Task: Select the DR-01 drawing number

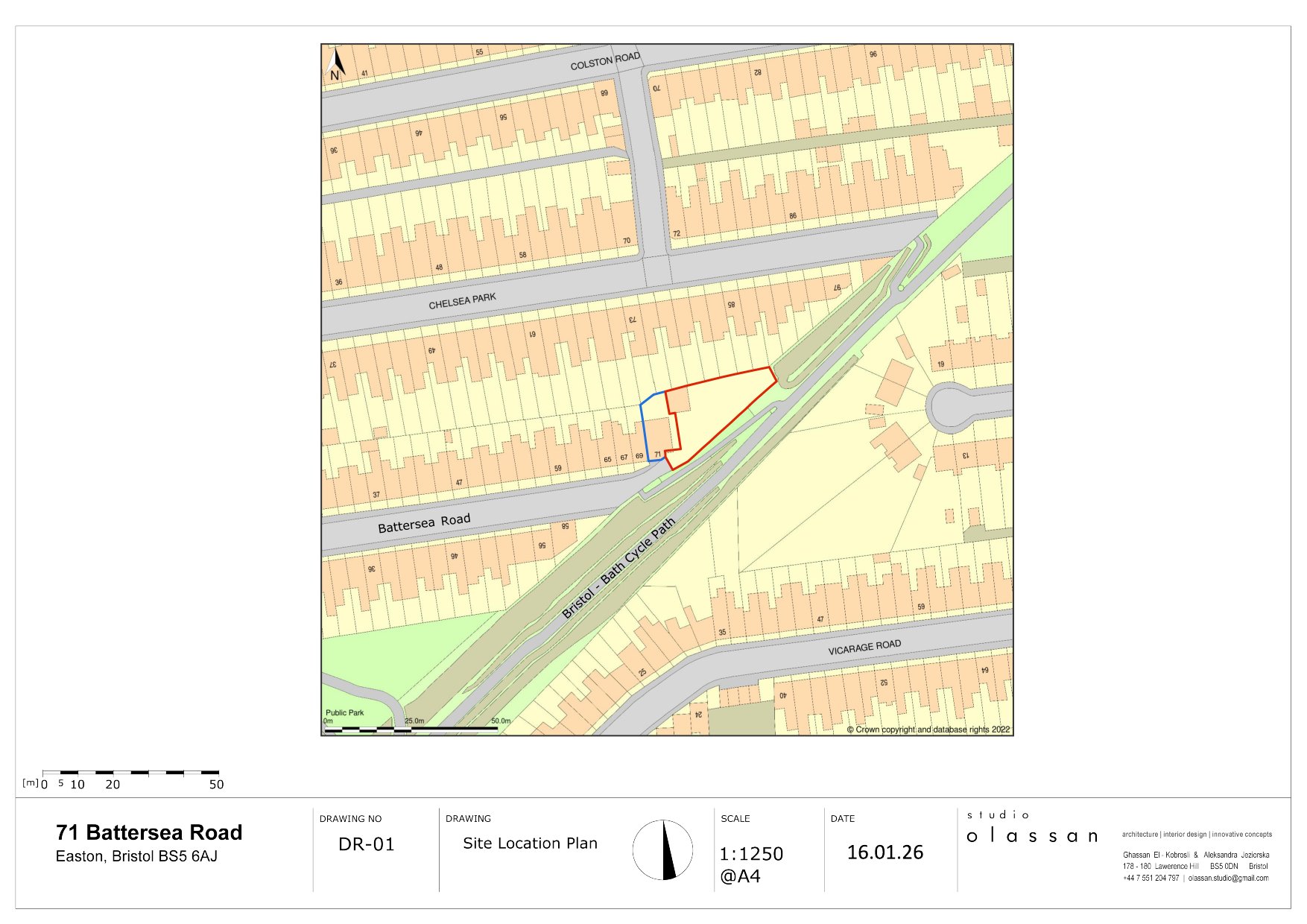Action: tap(366, 844)
